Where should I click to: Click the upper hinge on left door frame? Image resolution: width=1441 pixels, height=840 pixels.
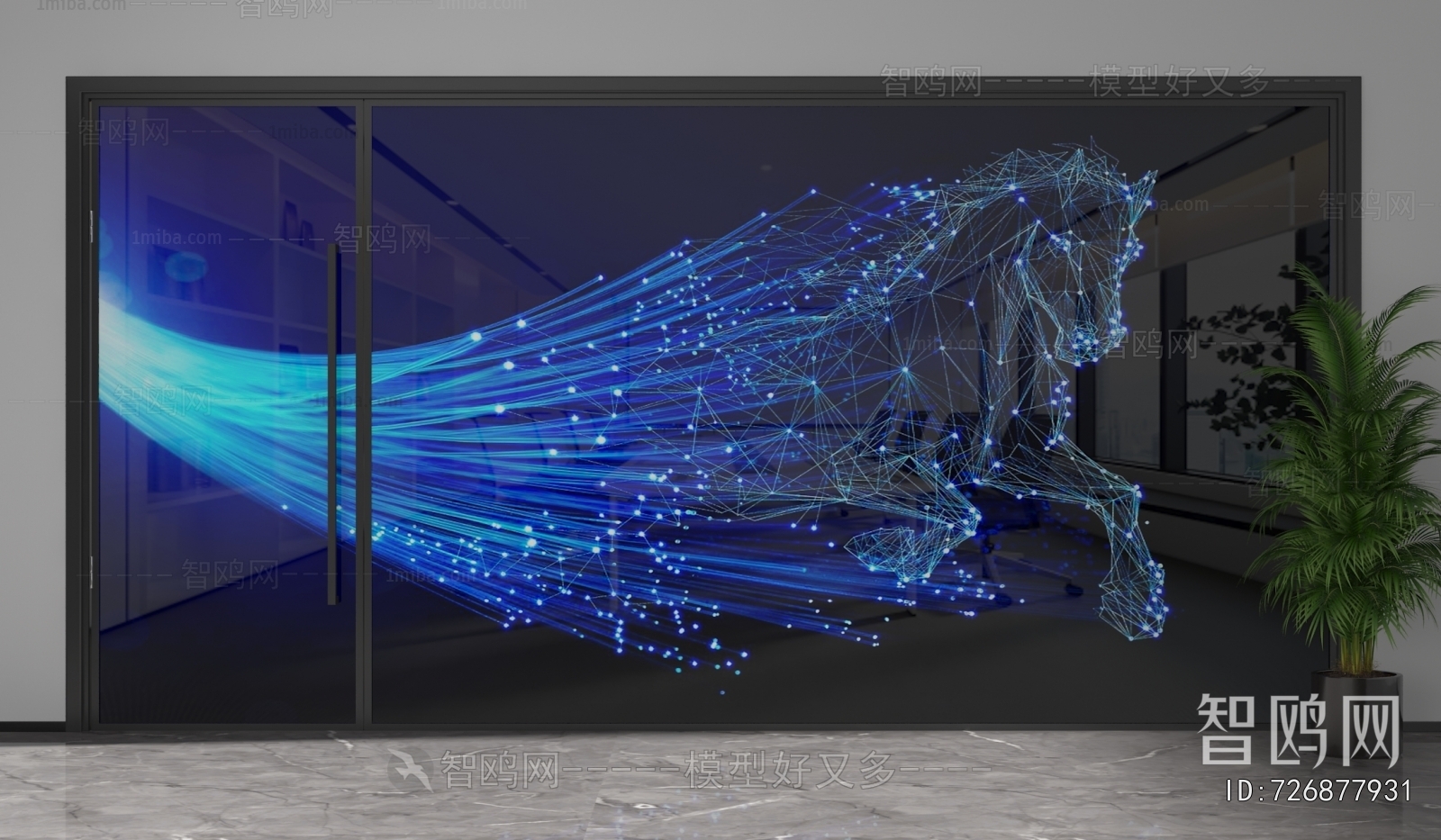pyautogui.click(x=91, y=227)
